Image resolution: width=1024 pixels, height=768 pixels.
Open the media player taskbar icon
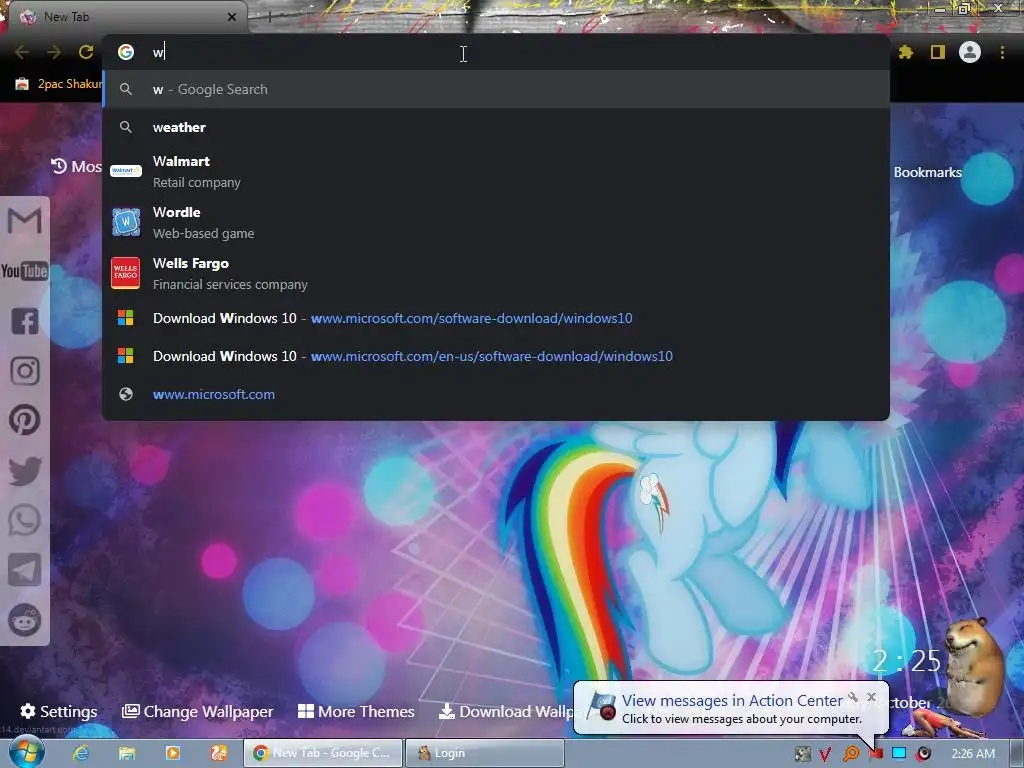(x=172, y=753)
